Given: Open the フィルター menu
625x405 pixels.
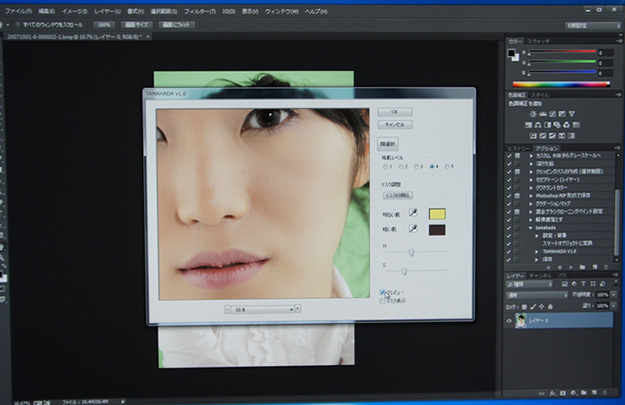Looking at the screenshot, I should point(198,9).
